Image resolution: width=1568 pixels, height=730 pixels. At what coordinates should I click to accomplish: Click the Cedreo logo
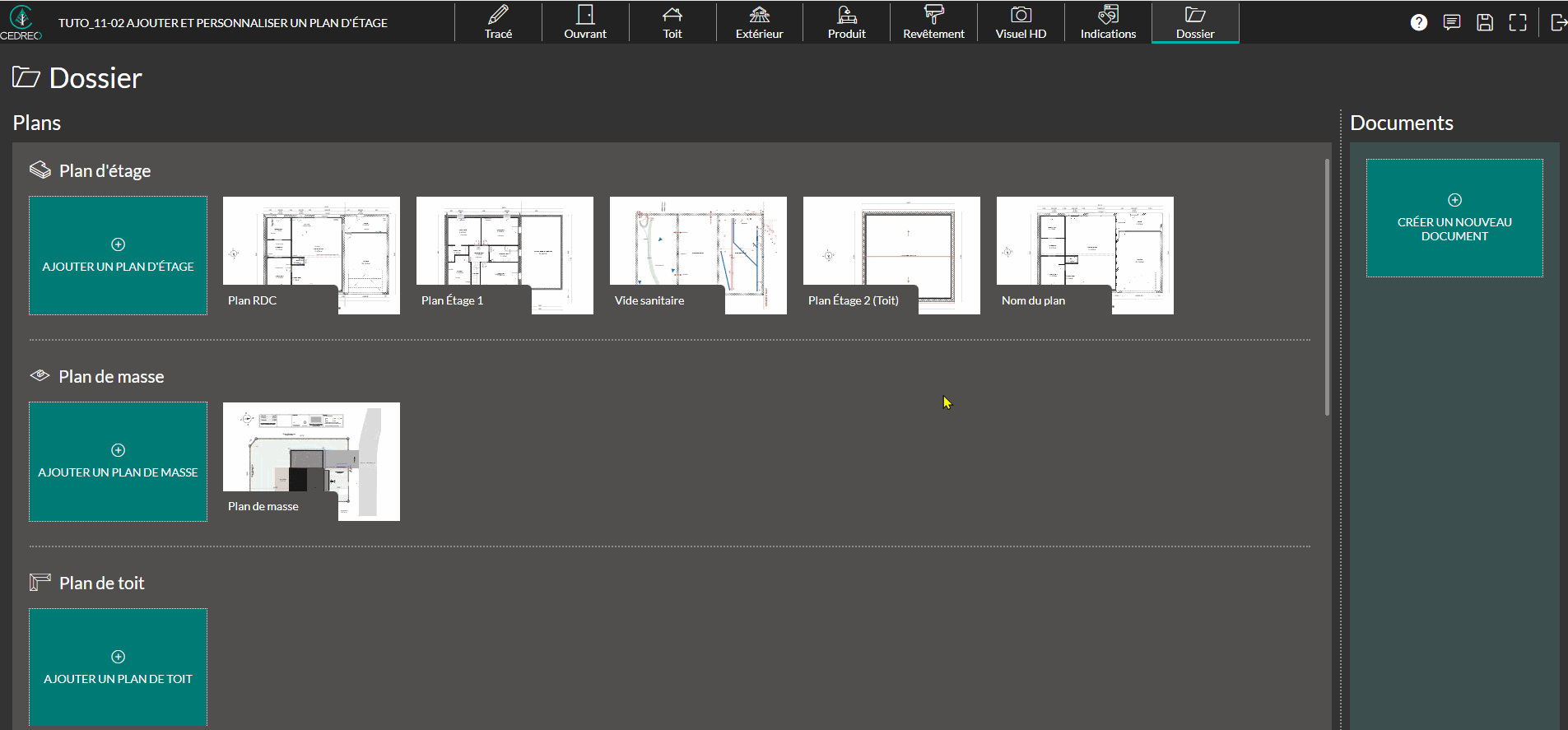click(x=21, y=22)
